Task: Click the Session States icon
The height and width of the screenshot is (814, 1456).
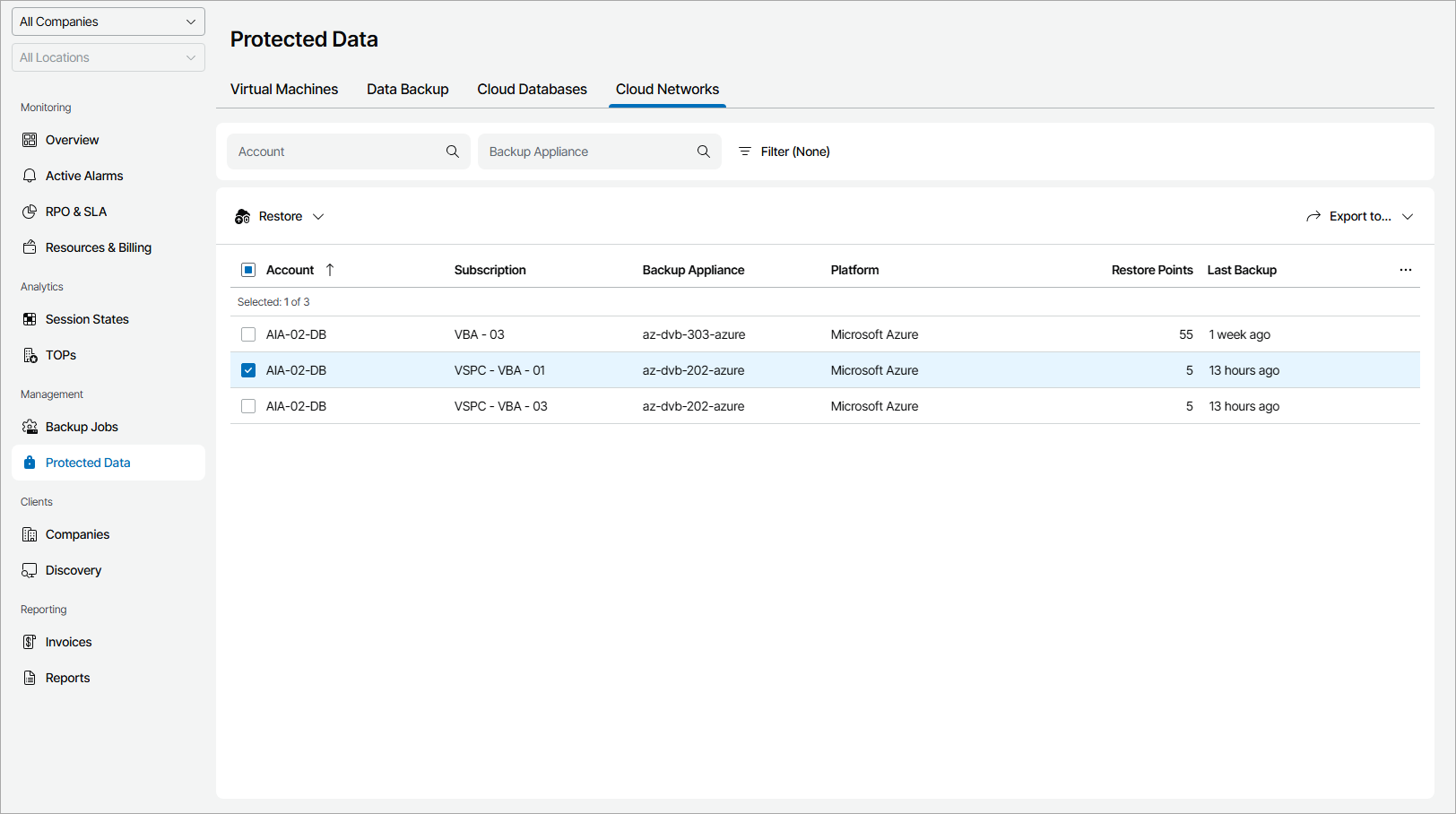Action: 30,319
